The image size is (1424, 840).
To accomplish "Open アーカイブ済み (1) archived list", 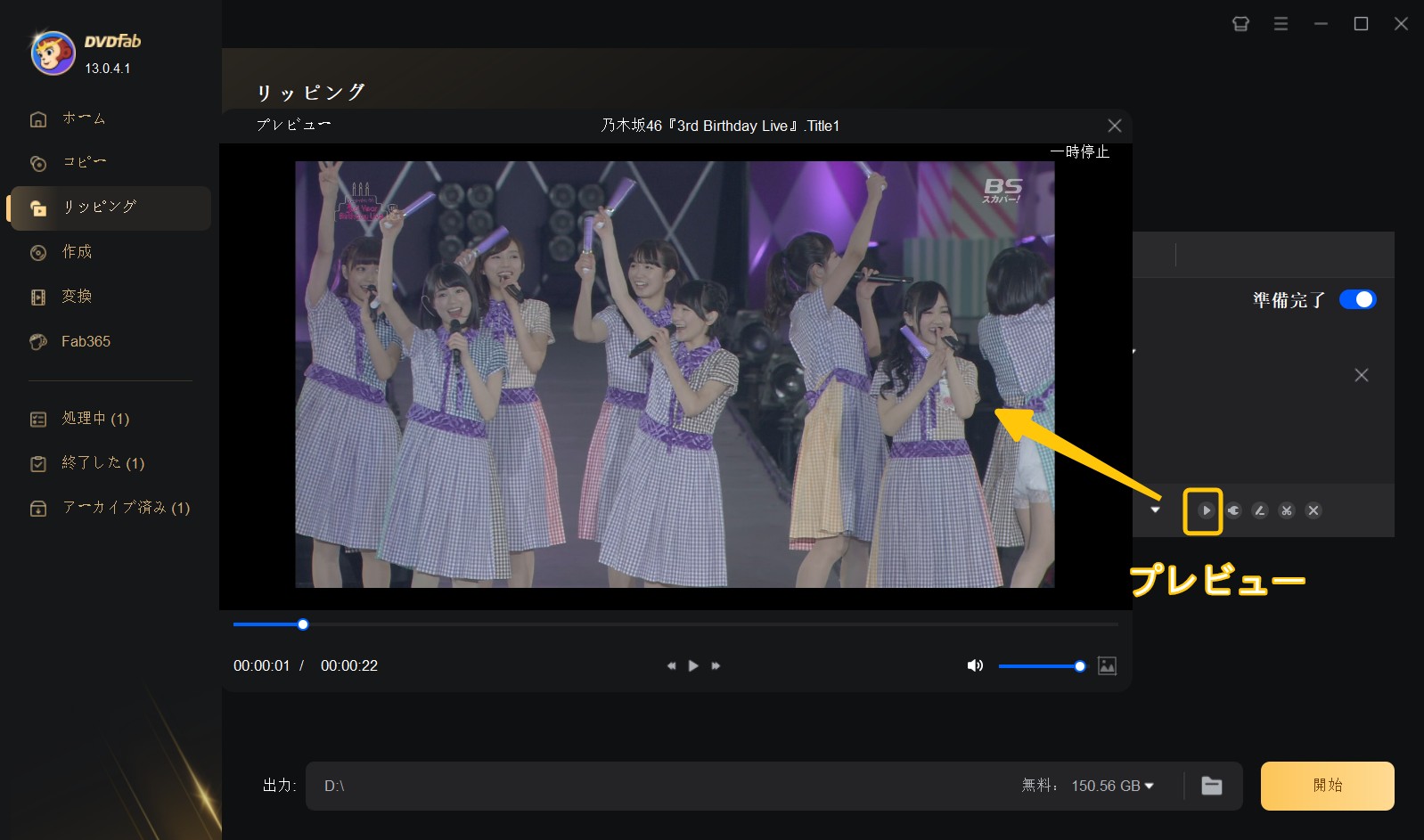I will 110,508.
